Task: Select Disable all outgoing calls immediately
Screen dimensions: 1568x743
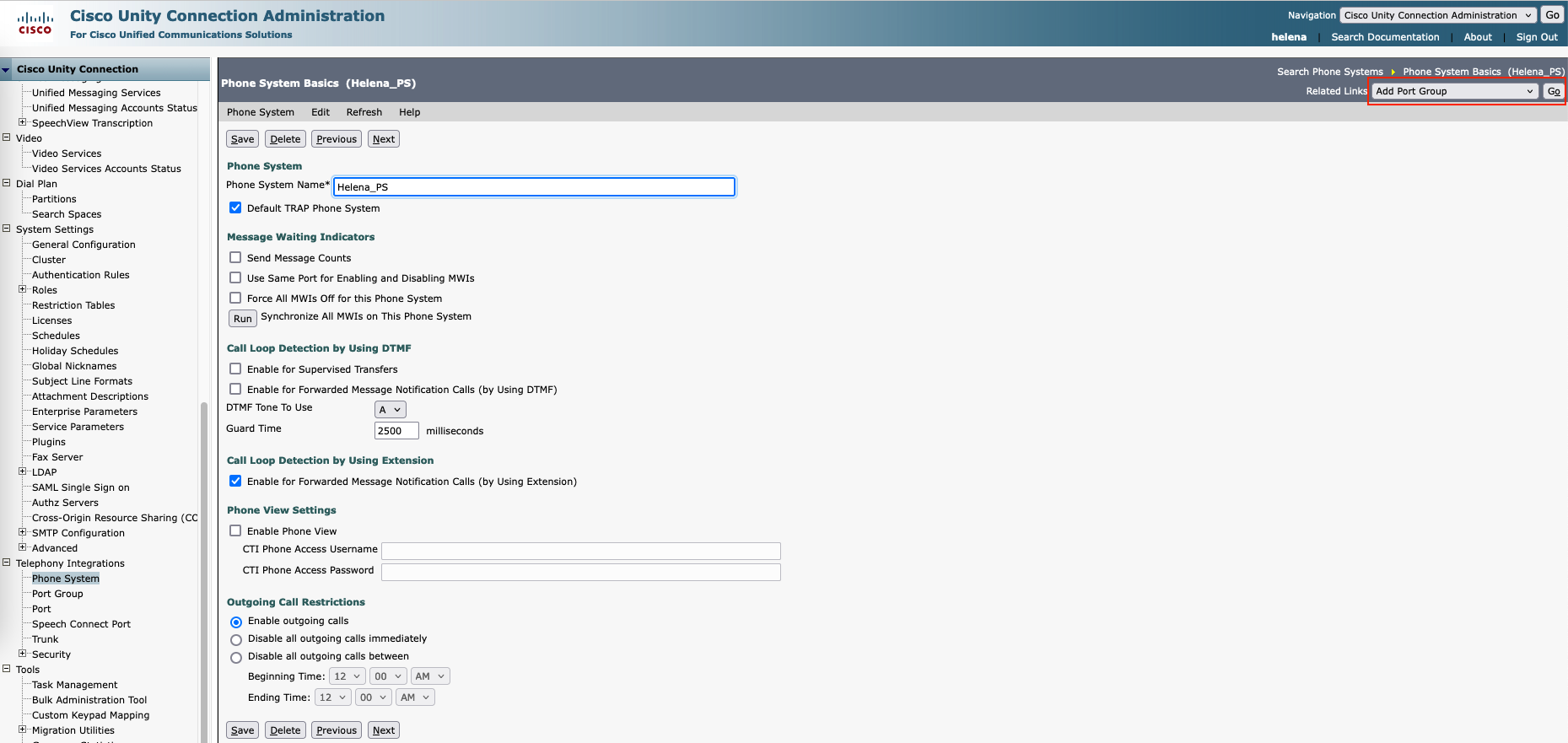Action: [x=236, y=639]
